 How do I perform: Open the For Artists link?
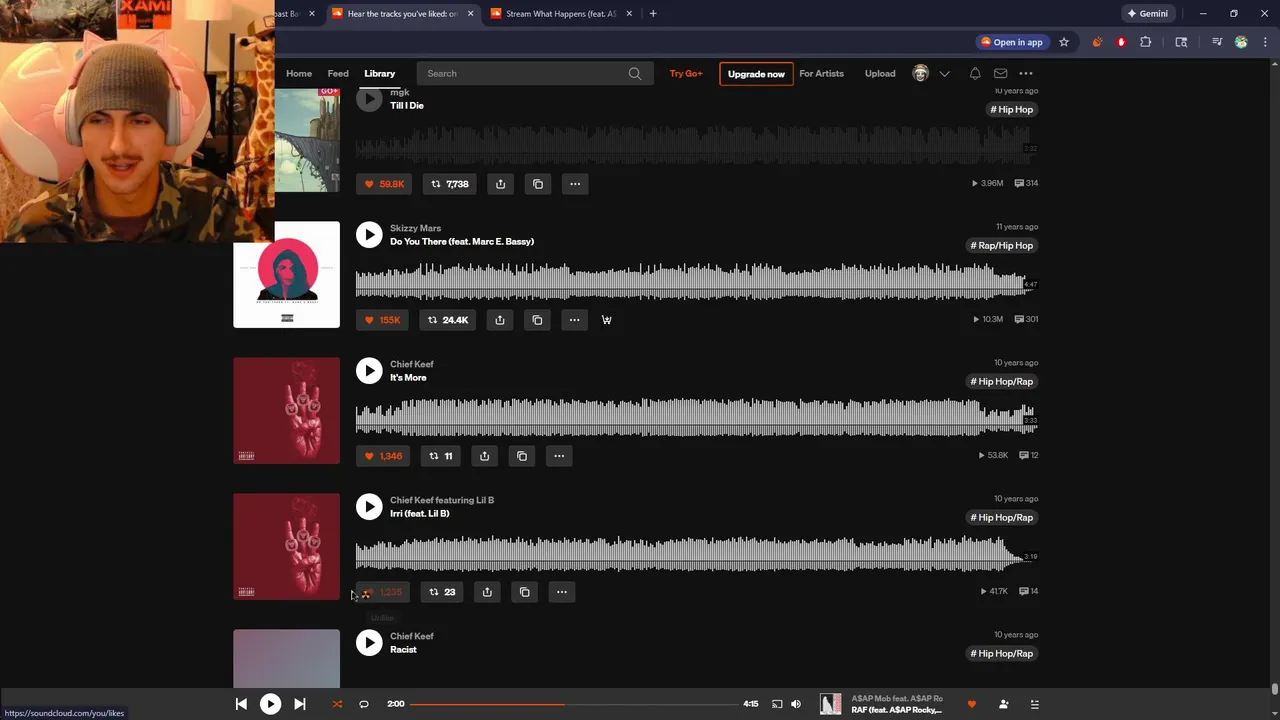click(x=821, y=73)
